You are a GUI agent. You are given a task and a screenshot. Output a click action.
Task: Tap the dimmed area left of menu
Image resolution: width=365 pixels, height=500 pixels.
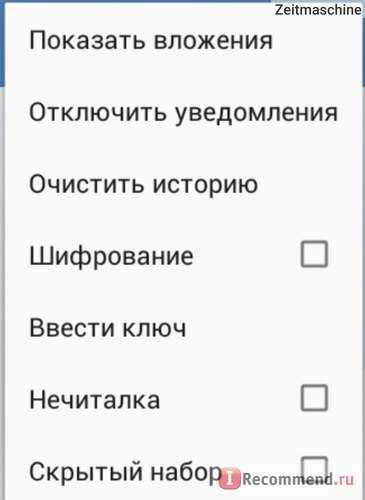coord(2,293)
